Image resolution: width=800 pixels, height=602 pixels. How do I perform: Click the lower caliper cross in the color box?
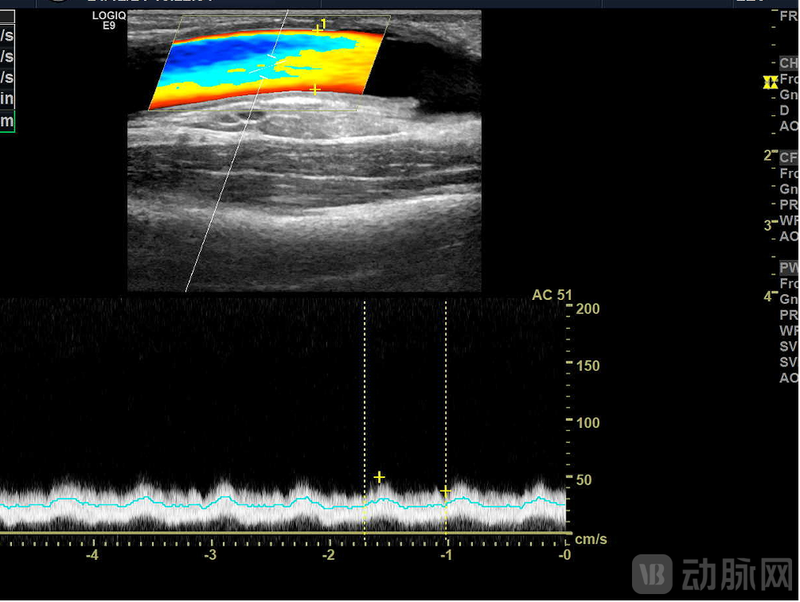pos(315,90)
